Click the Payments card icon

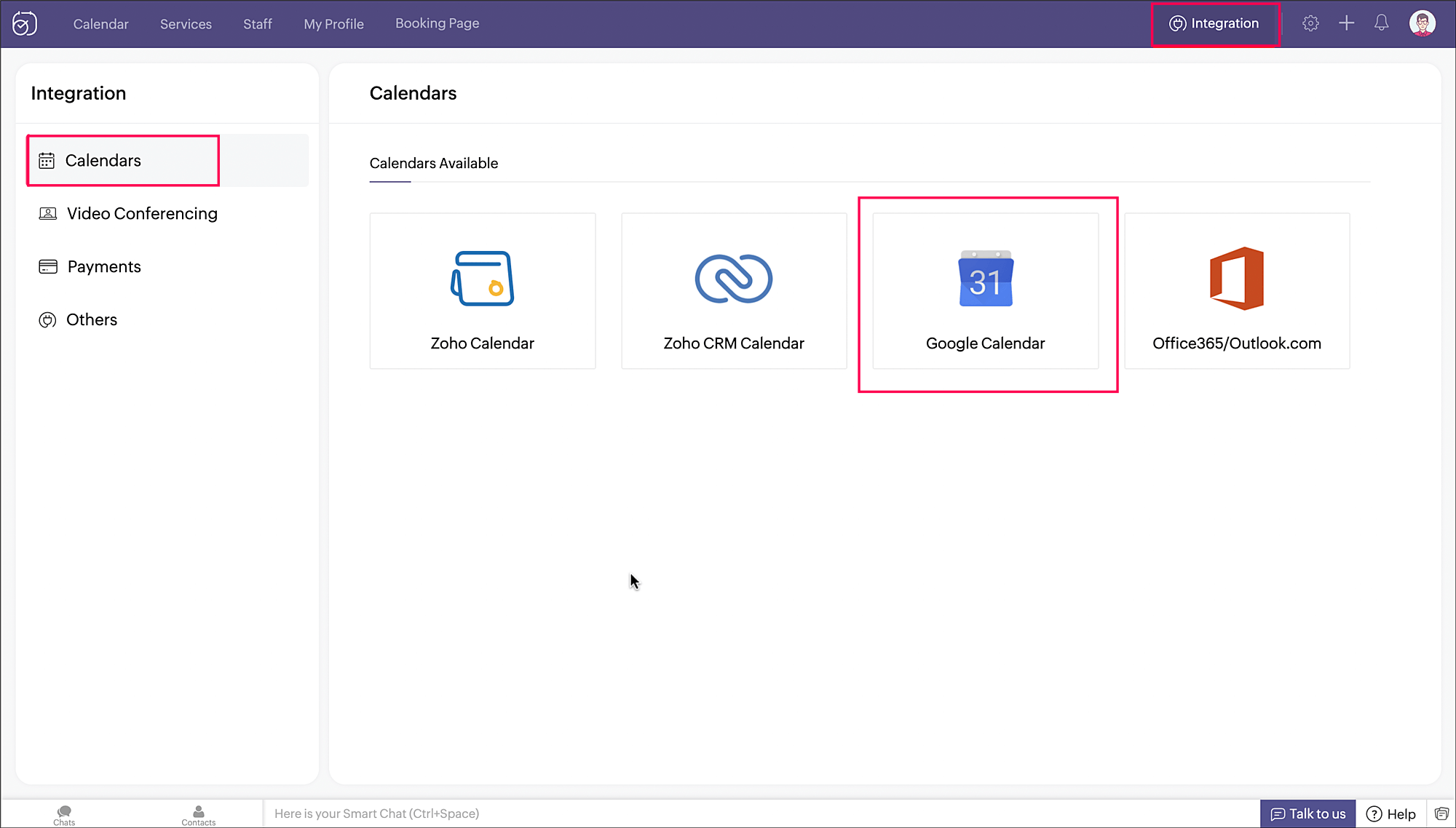click(48, 266)
